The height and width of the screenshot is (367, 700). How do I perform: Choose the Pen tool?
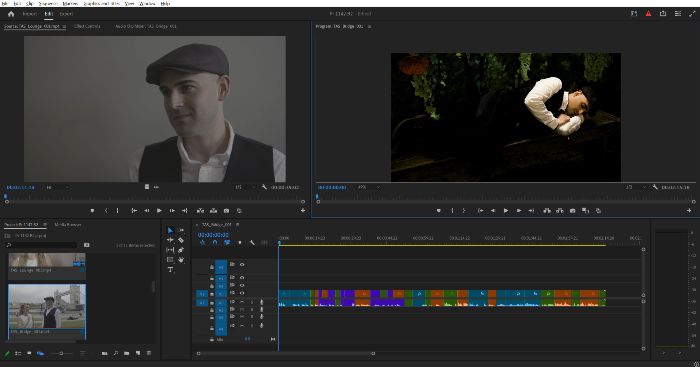coord(181,250)
